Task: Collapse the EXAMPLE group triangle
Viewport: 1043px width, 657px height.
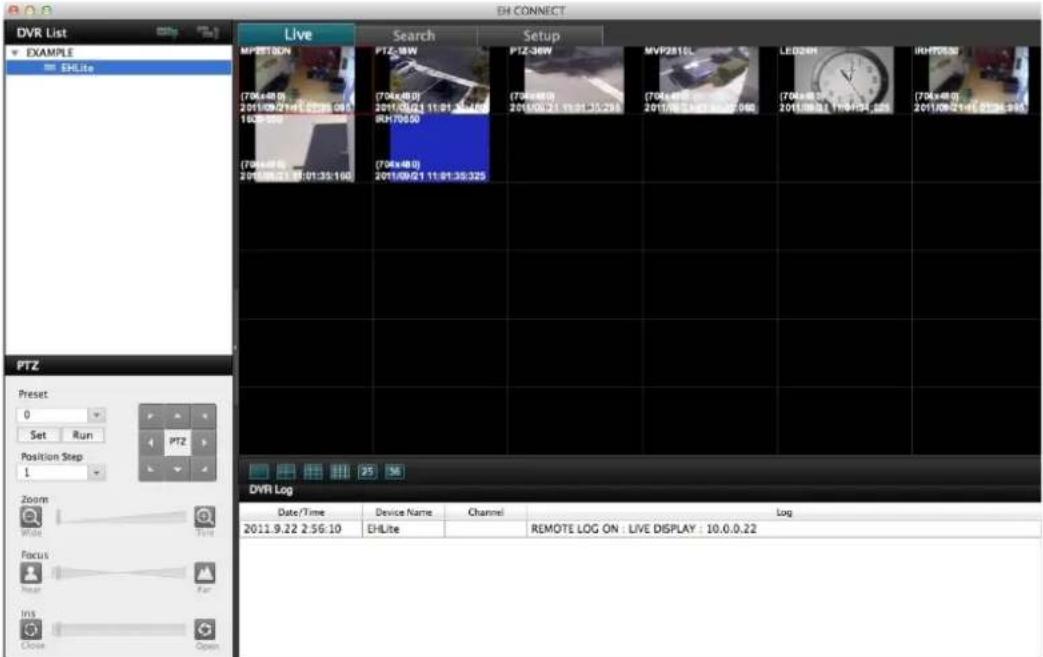Action: tap(15, 53)
